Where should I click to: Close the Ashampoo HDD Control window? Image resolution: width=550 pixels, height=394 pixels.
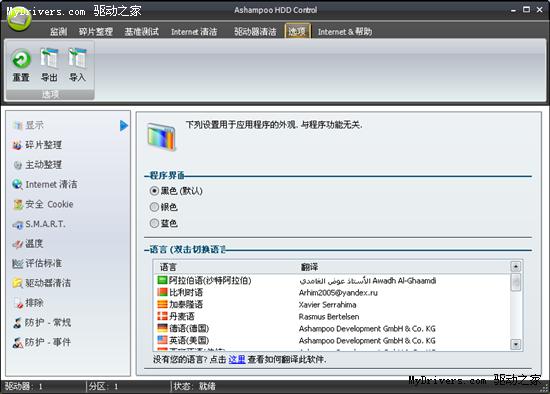pos(540,9)
